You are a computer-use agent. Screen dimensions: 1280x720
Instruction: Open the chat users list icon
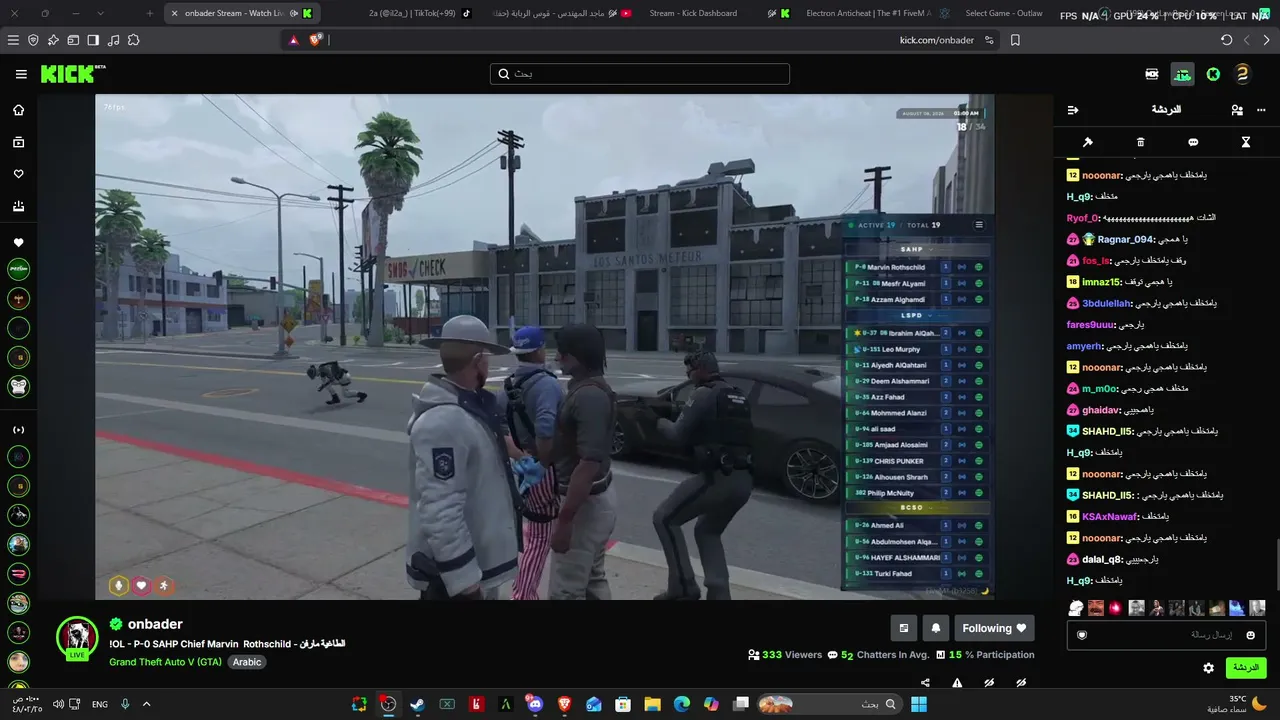click(1237, 110)
